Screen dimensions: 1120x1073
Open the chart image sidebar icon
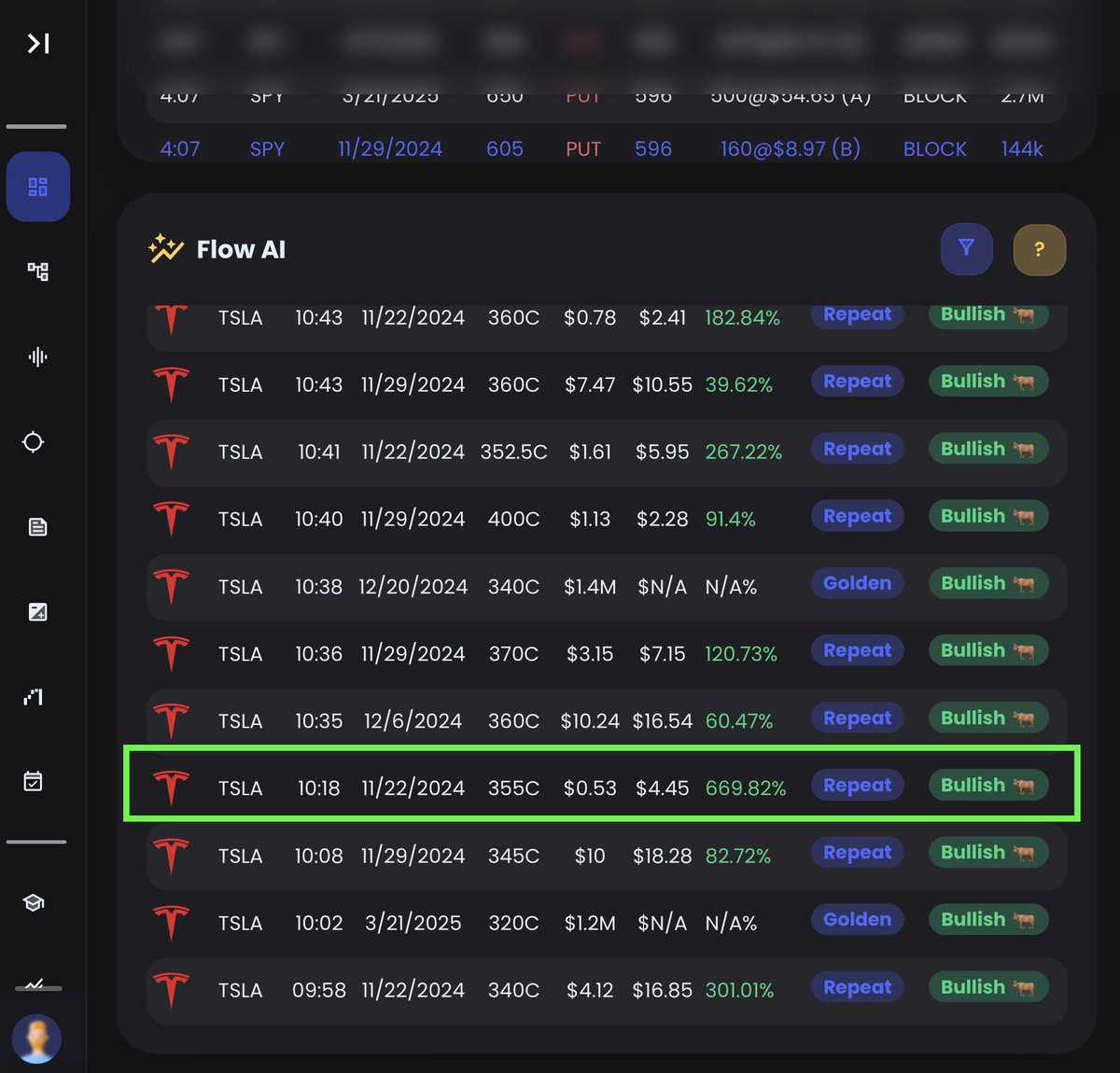point(38,612)
